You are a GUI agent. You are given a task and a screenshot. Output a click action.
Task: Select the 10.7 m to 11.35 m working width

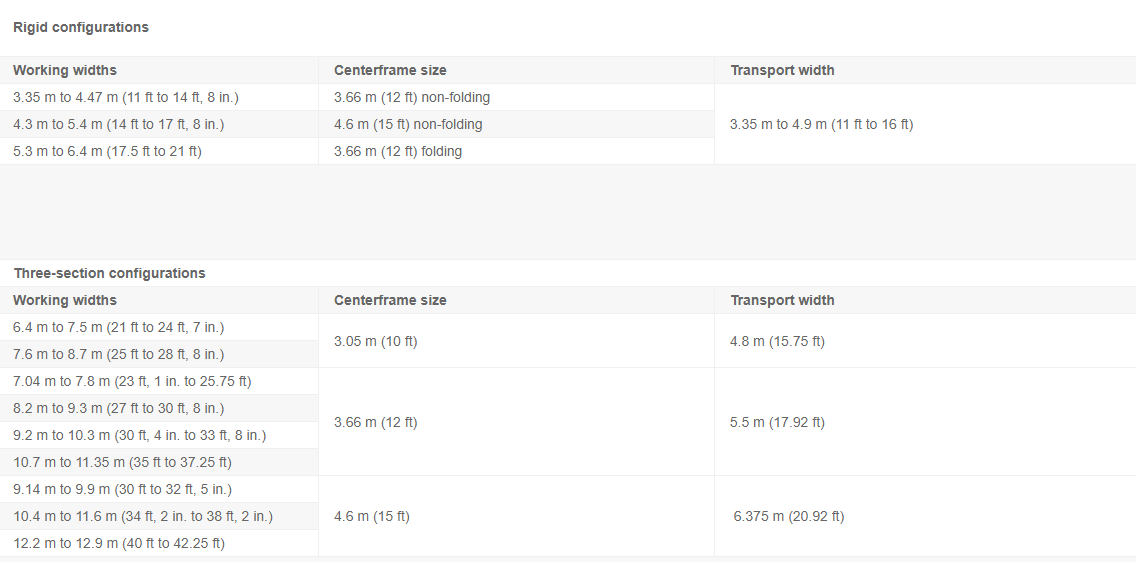pos(122,462)
